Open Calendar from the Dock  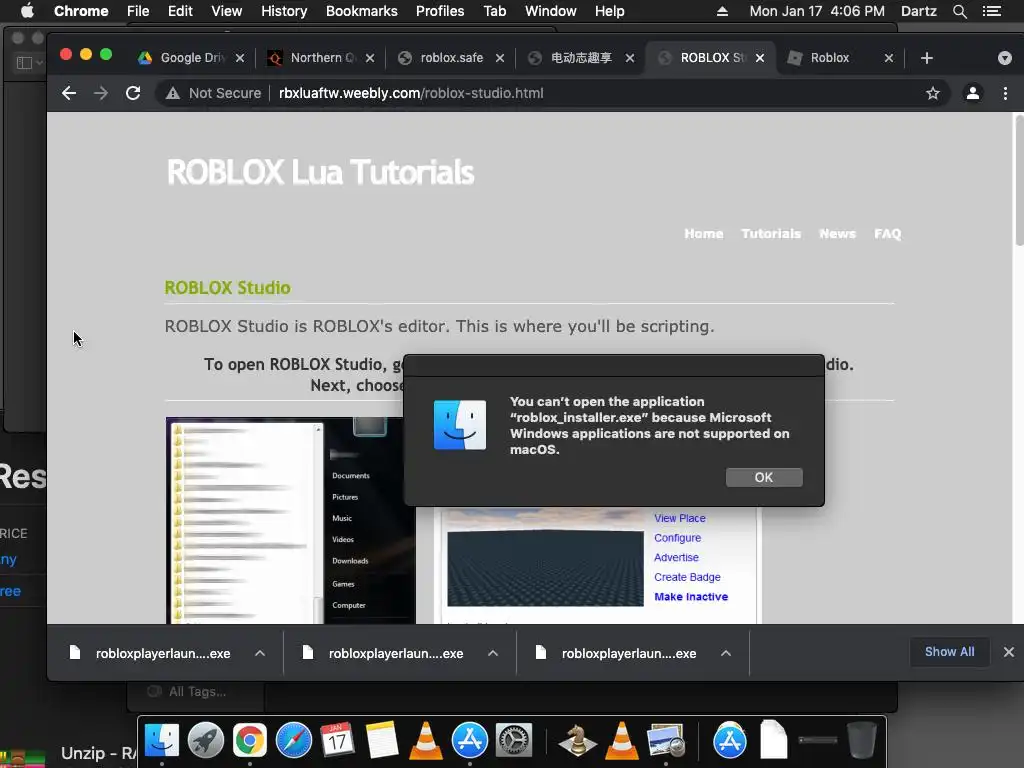coord(338,741)
